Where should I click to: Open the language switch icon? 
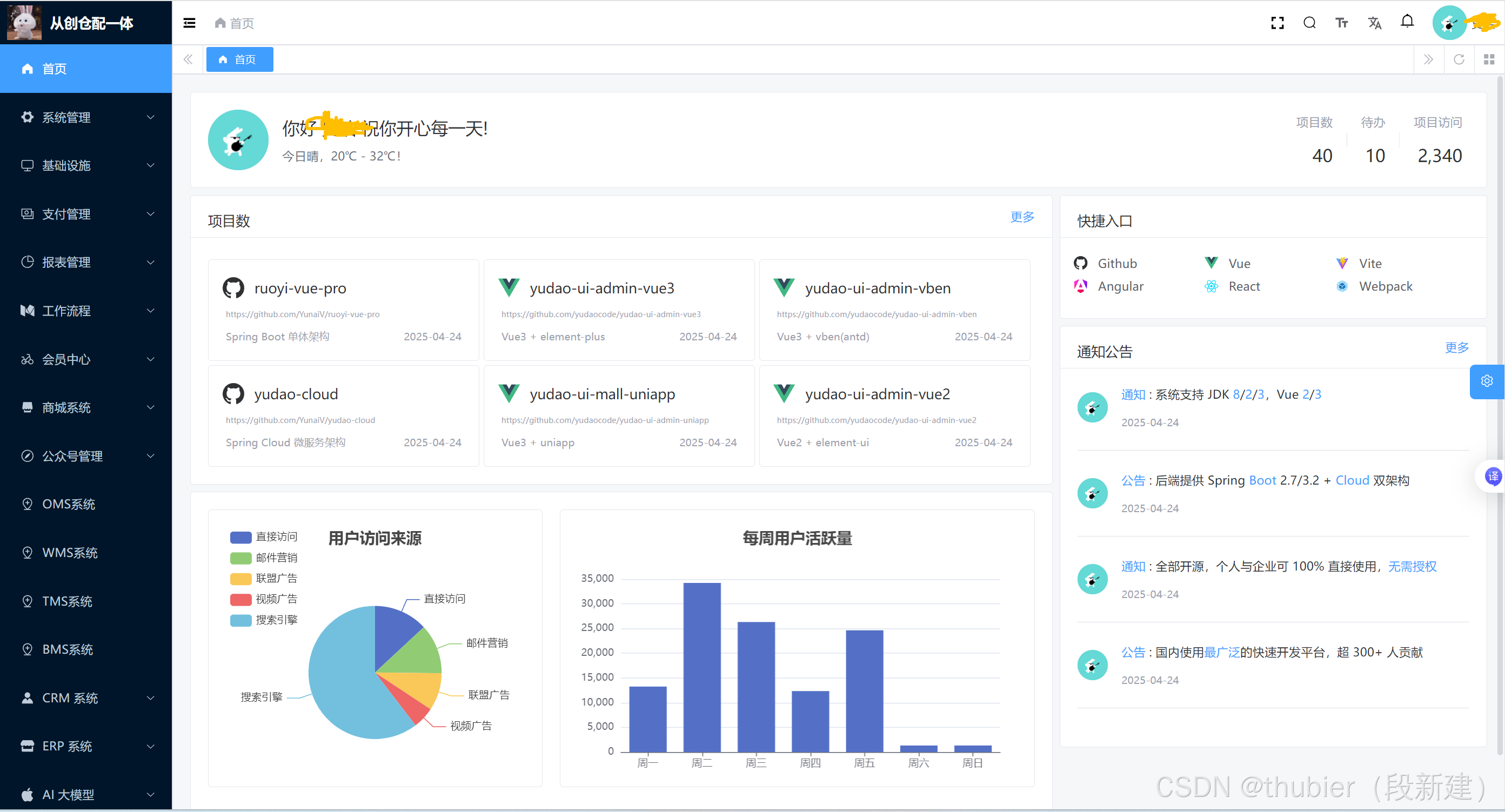click(1375, 23)
